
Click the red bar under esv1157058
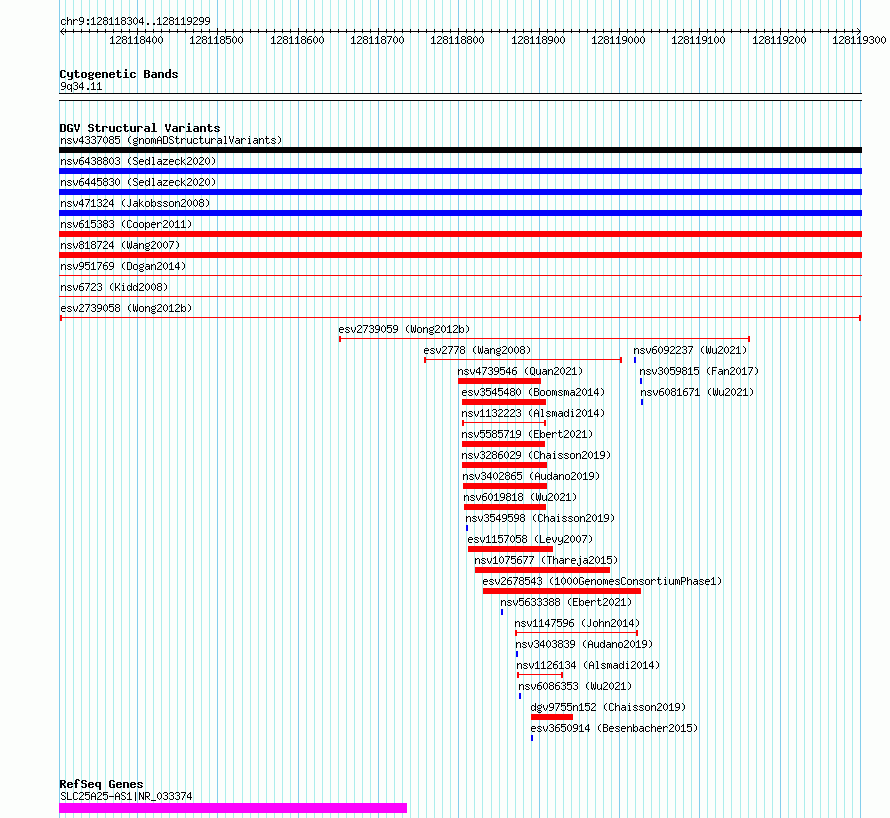pyautogui.click(x=510, y=549)
